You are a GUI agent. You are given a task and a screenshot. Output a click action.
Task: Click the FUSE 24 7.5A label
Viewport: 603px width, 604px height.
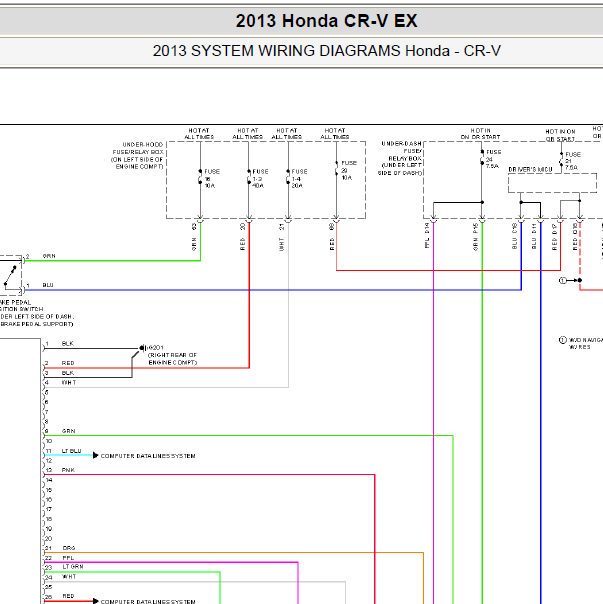[x=493, y=159]
